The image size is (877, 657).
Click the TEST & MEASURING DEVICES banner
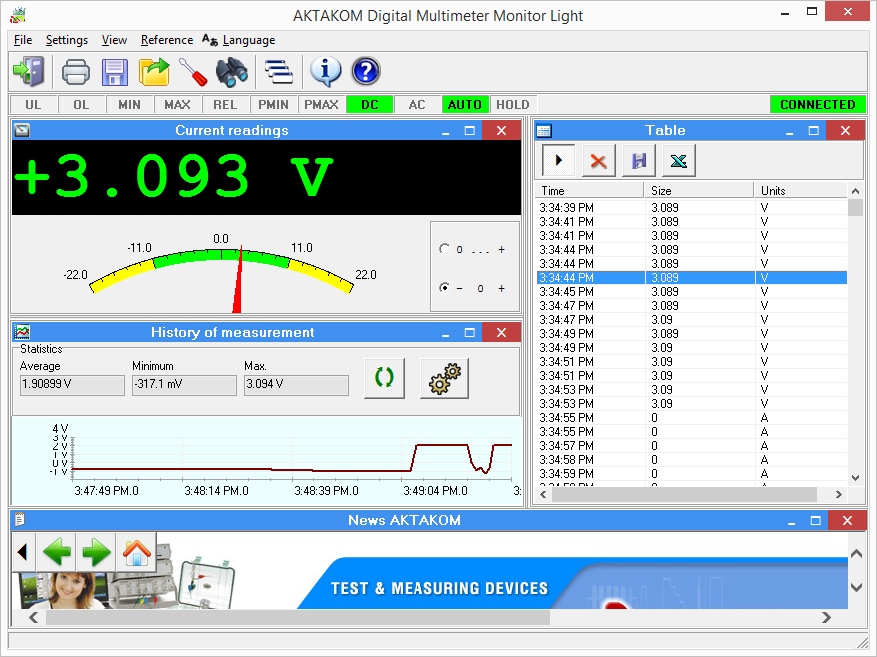click(x=439, y=588)
